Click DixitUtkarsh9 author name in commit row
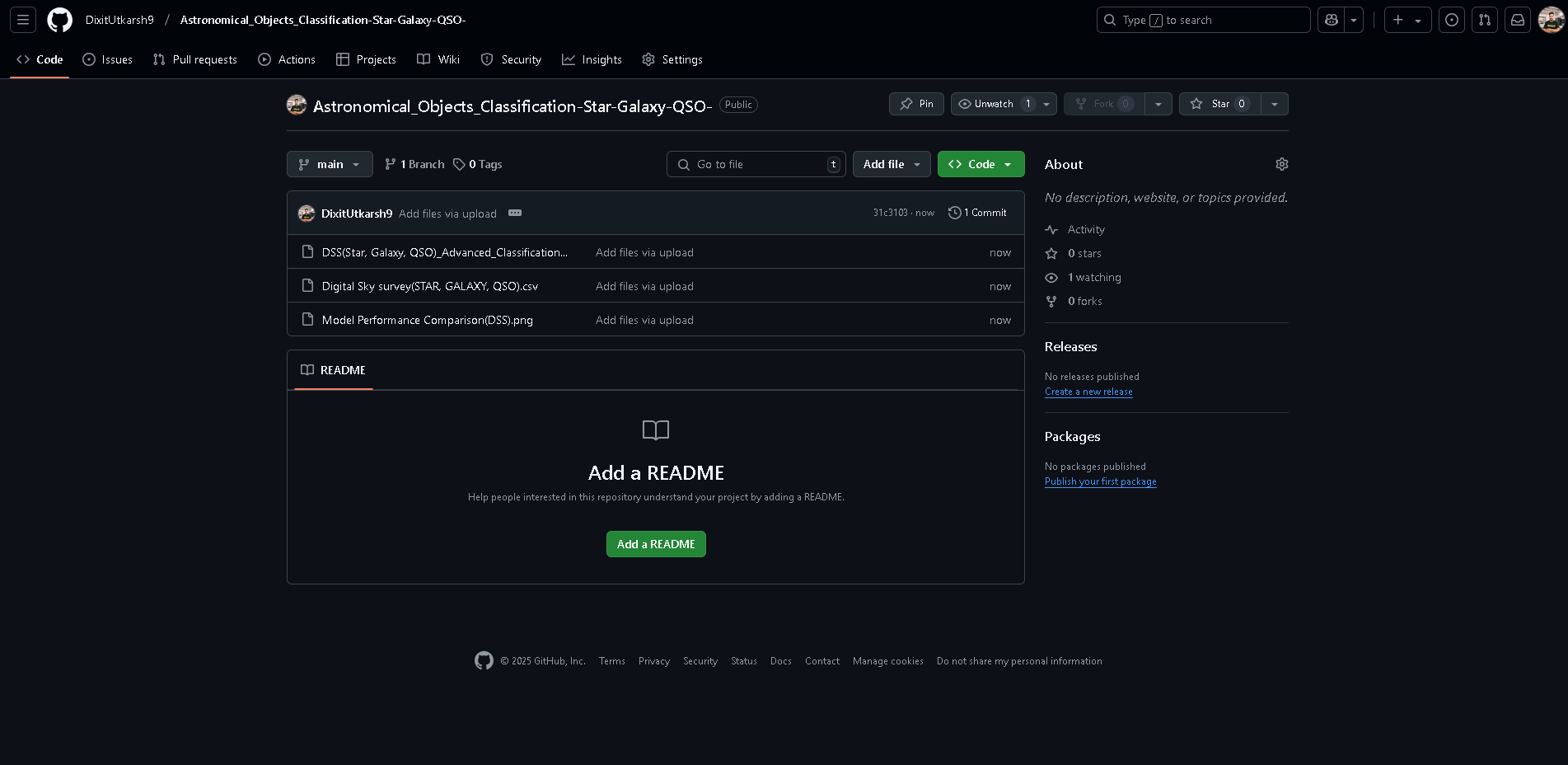 (357, 214)
